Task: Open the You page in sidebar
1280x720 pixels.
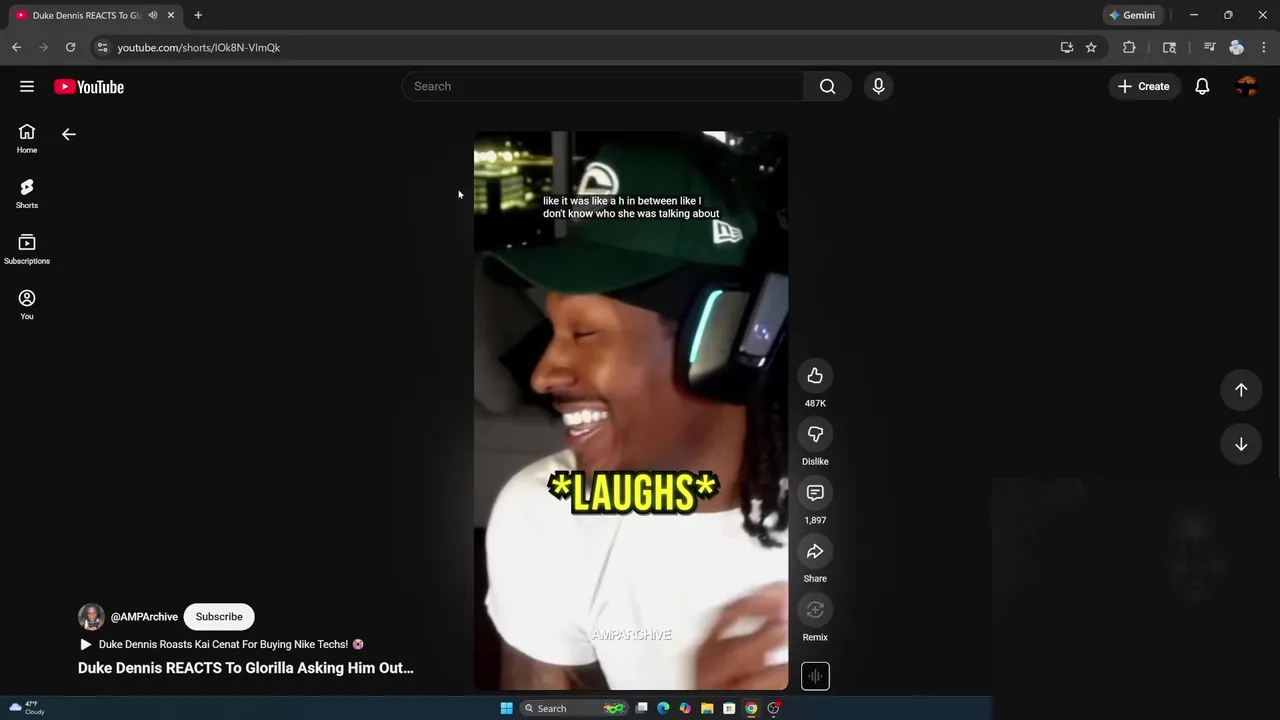Action: click(27, 304)
